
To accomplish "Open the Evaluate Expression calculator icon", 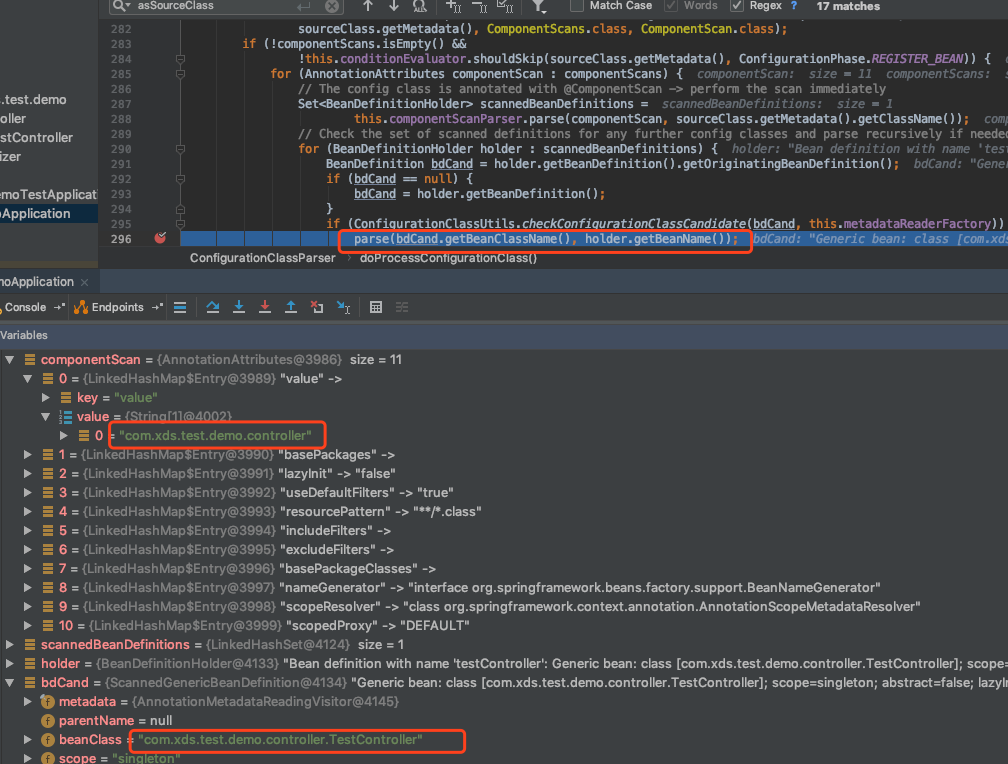I will pyautogui.click(x=376, y=307).
